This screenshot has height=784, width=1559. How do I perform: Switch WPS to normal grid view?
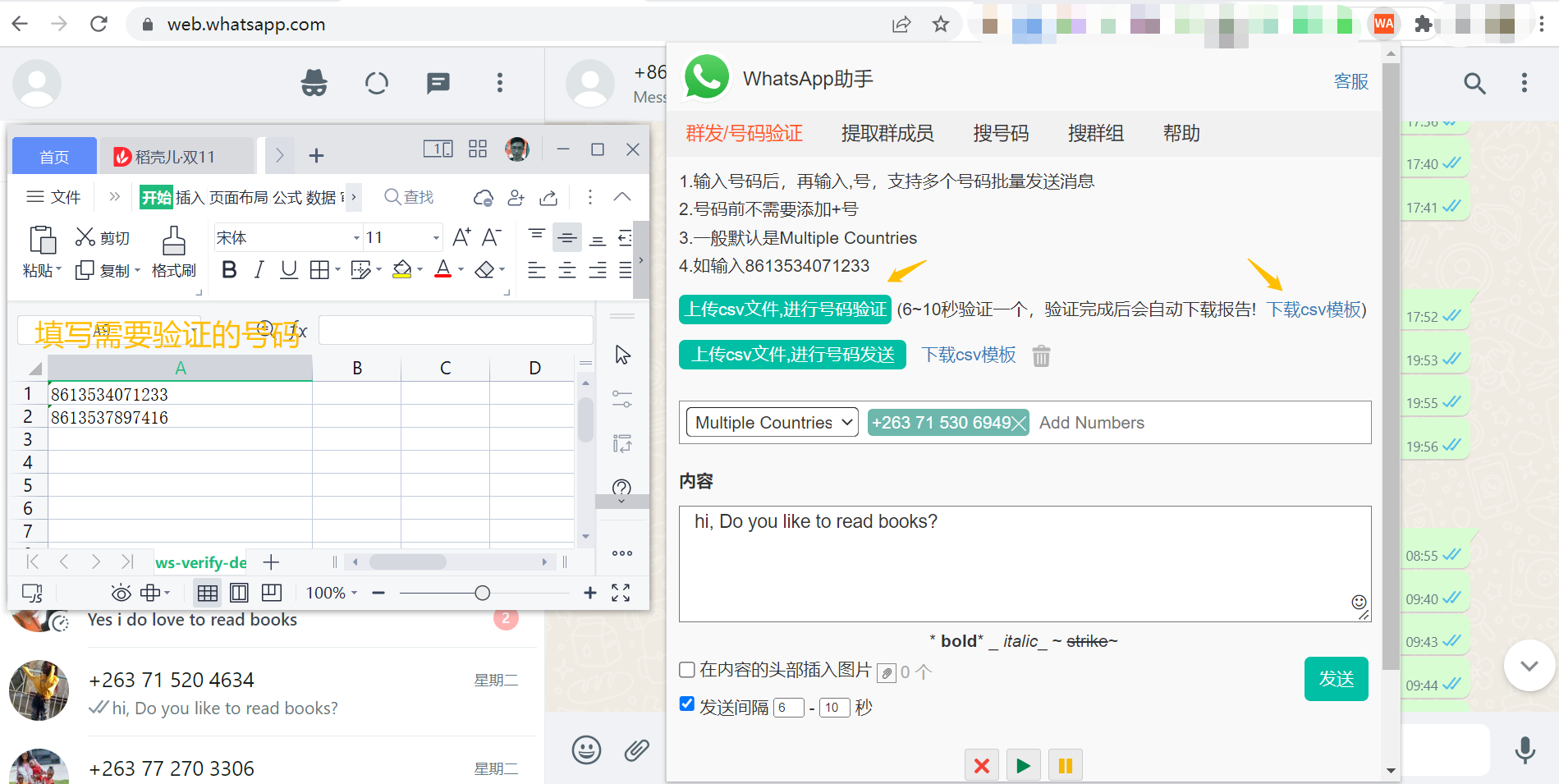[208, 593]
